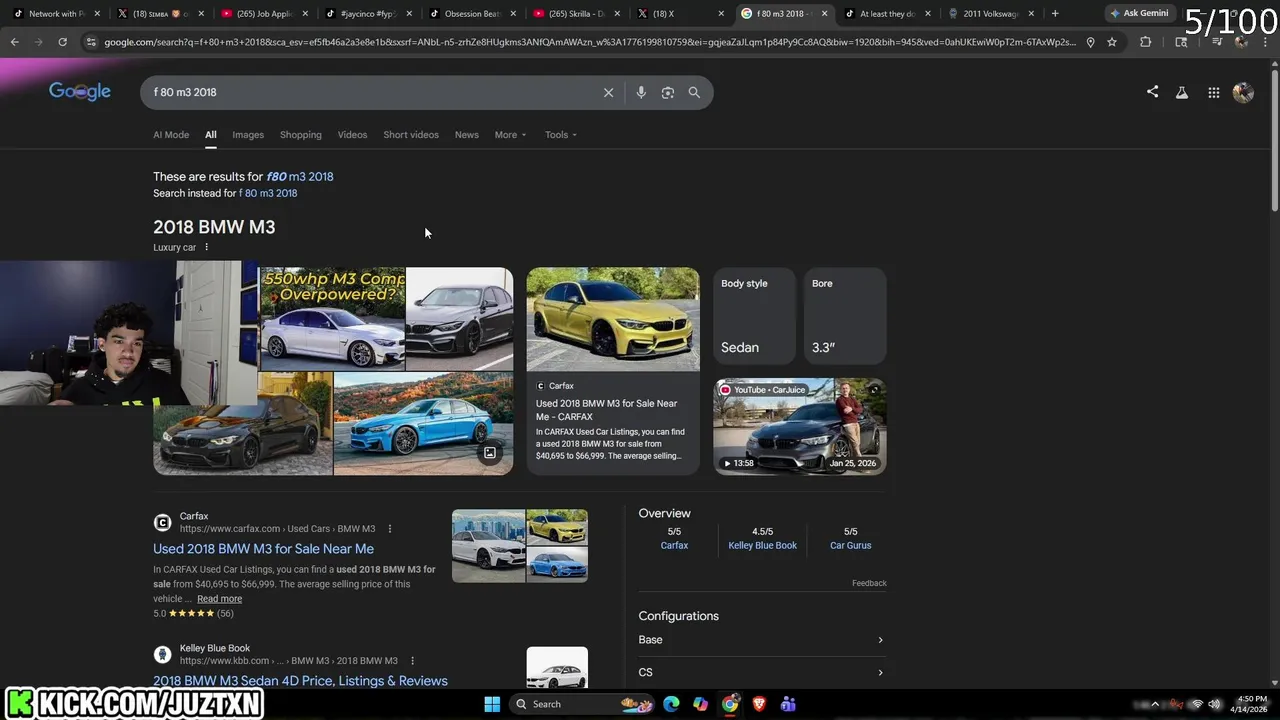1280x720 pixels.
Task: Start voice search with microphone icon
Action: tap(641, 92)
